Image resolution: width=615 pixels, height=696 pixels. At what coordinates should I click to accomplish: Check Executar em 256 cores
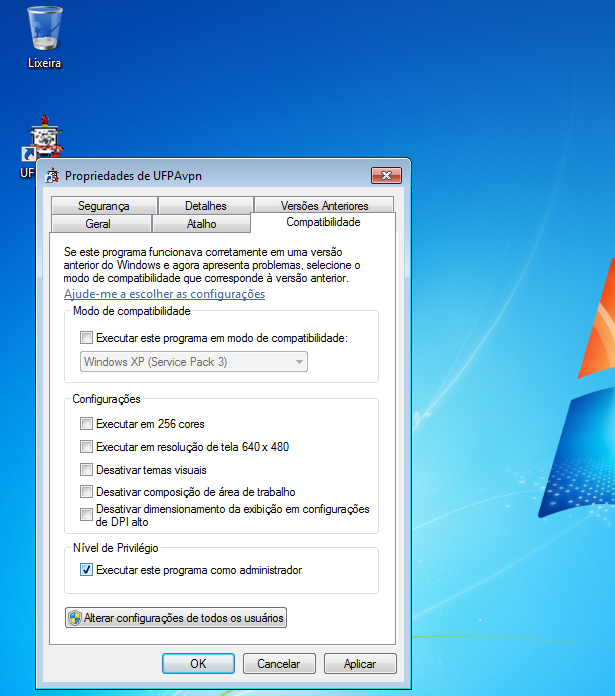click(x=86, y=424)
